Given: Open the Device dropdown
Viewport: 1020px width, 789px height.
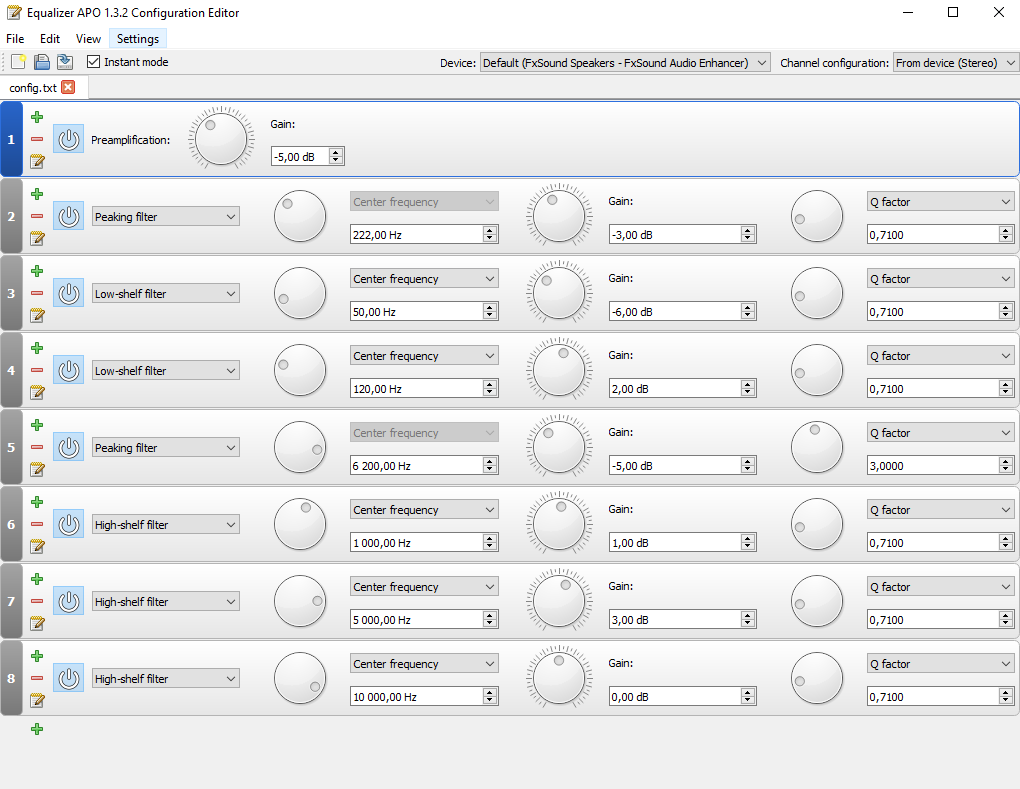Looking at the screenshot, I should (x=625, y=62).
